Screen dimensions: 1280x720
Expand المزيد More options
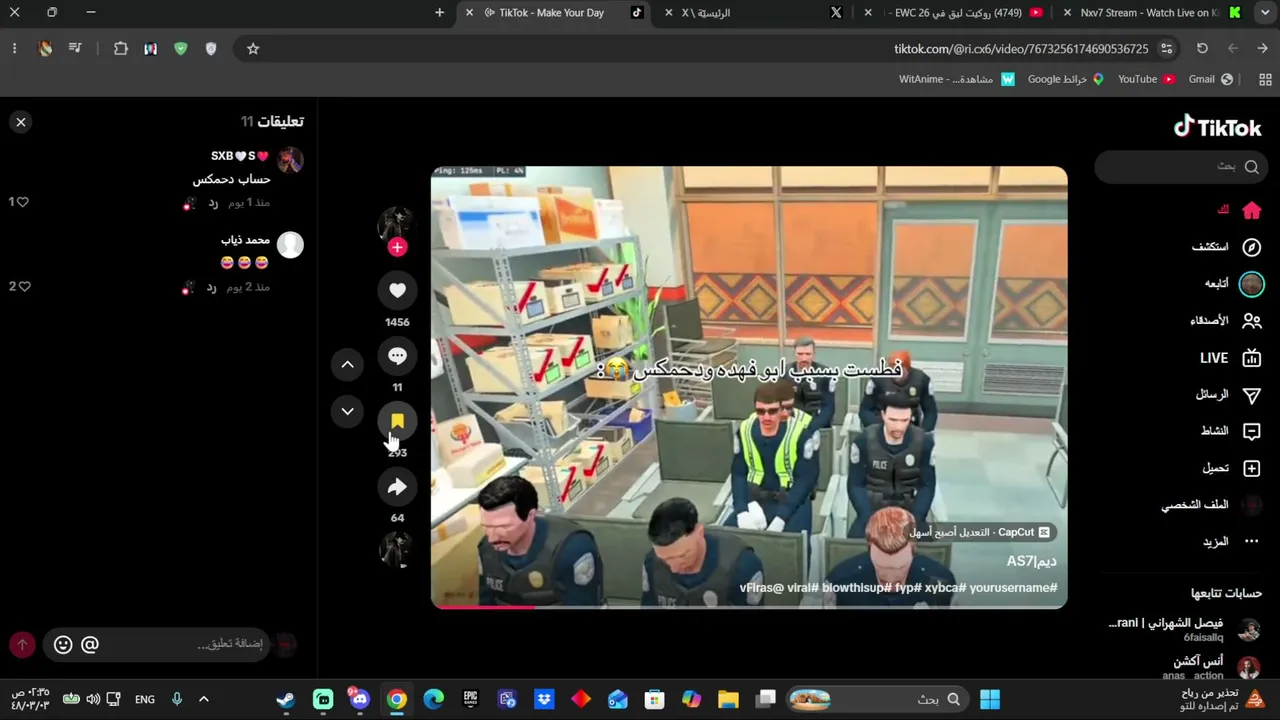(x=1231, y=542)
